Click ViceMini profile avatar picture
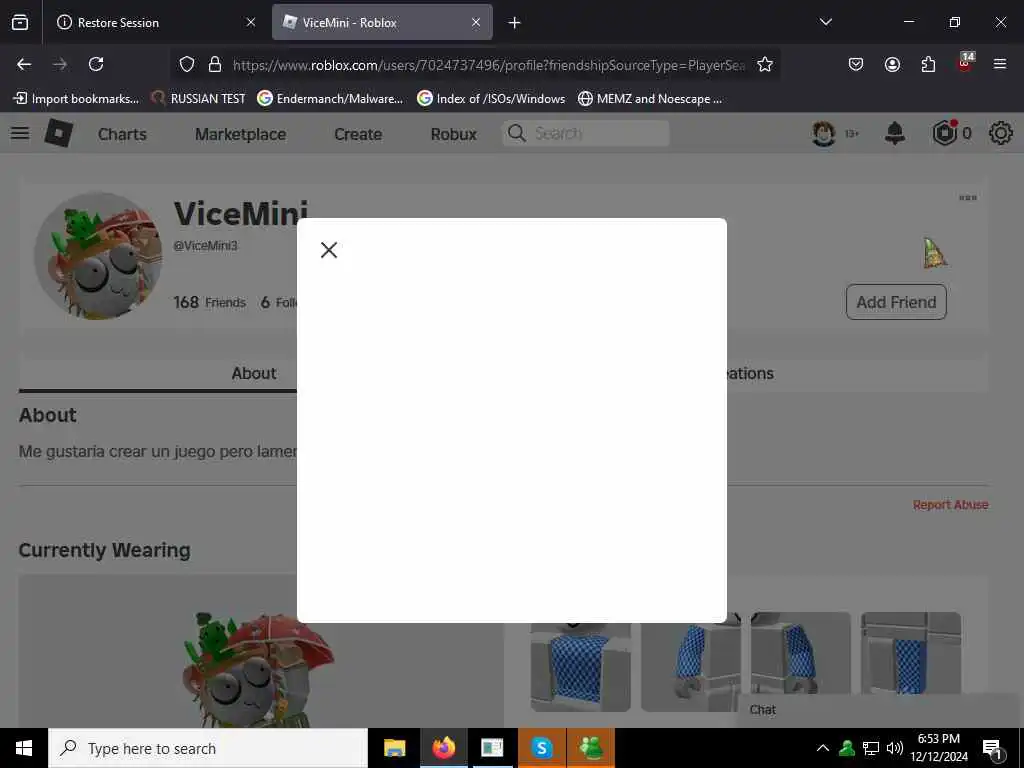The image size is (1024, 768). click(x=98, y=255)
